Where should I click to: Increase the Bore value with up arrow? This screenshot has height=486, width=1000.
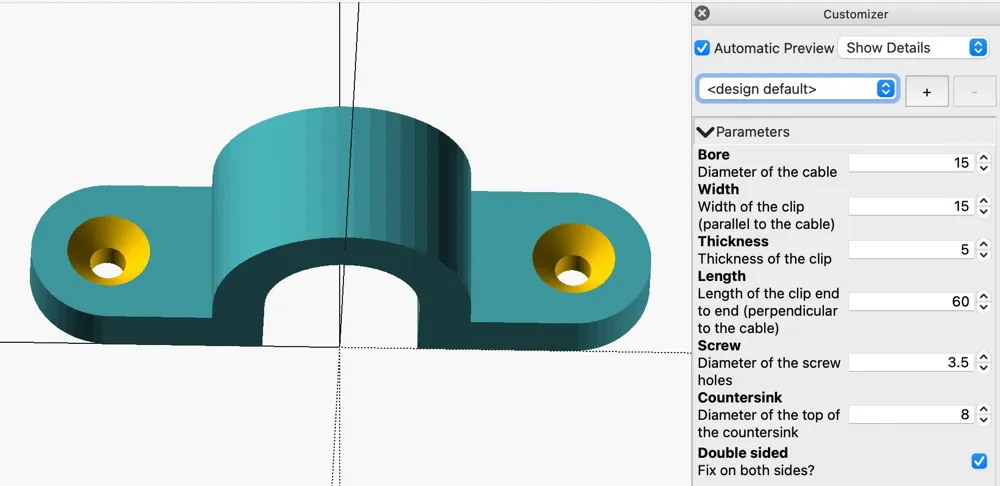(984, 158)
